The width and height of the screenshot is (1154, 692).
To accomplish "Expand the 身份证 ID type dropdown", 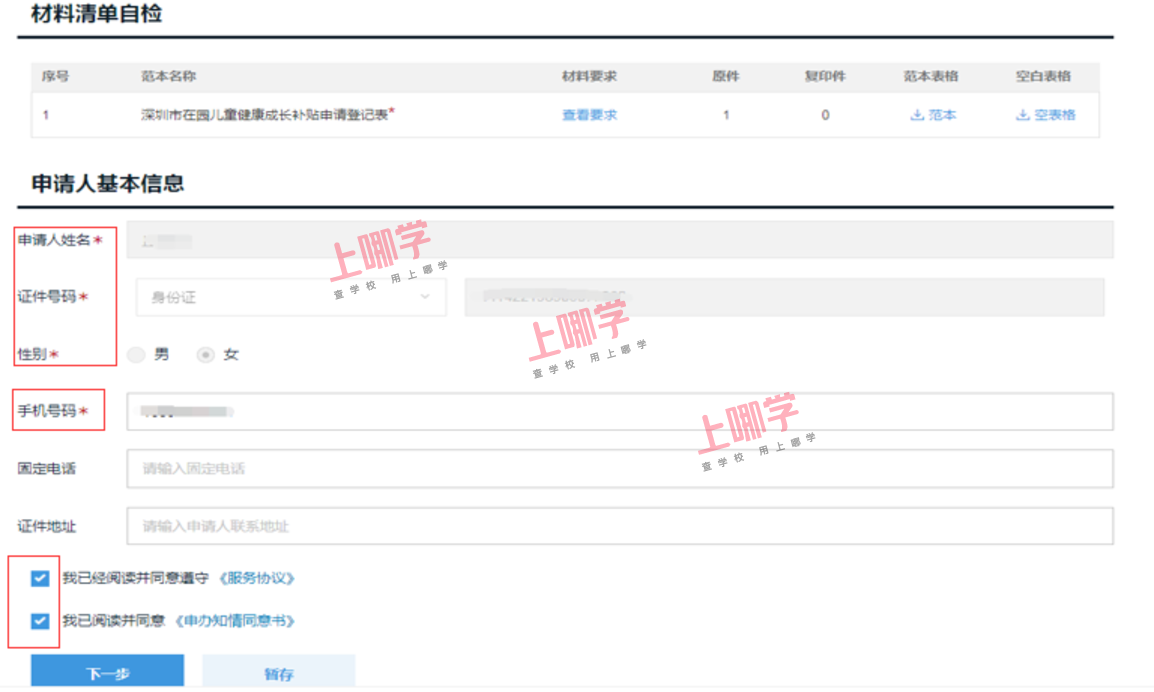I will tap(290, 297).
